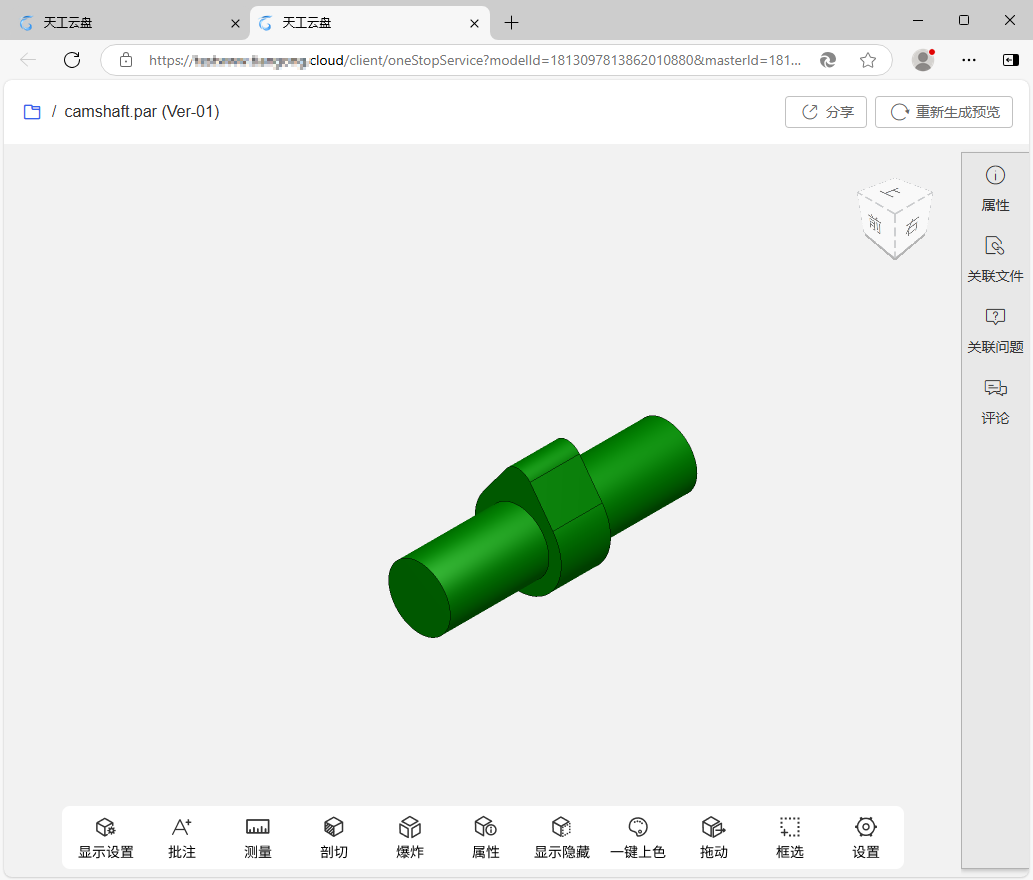
Task: Trigger the 爆炸 explode view tool
Action: pyautogui.click(x=410, y=838)
